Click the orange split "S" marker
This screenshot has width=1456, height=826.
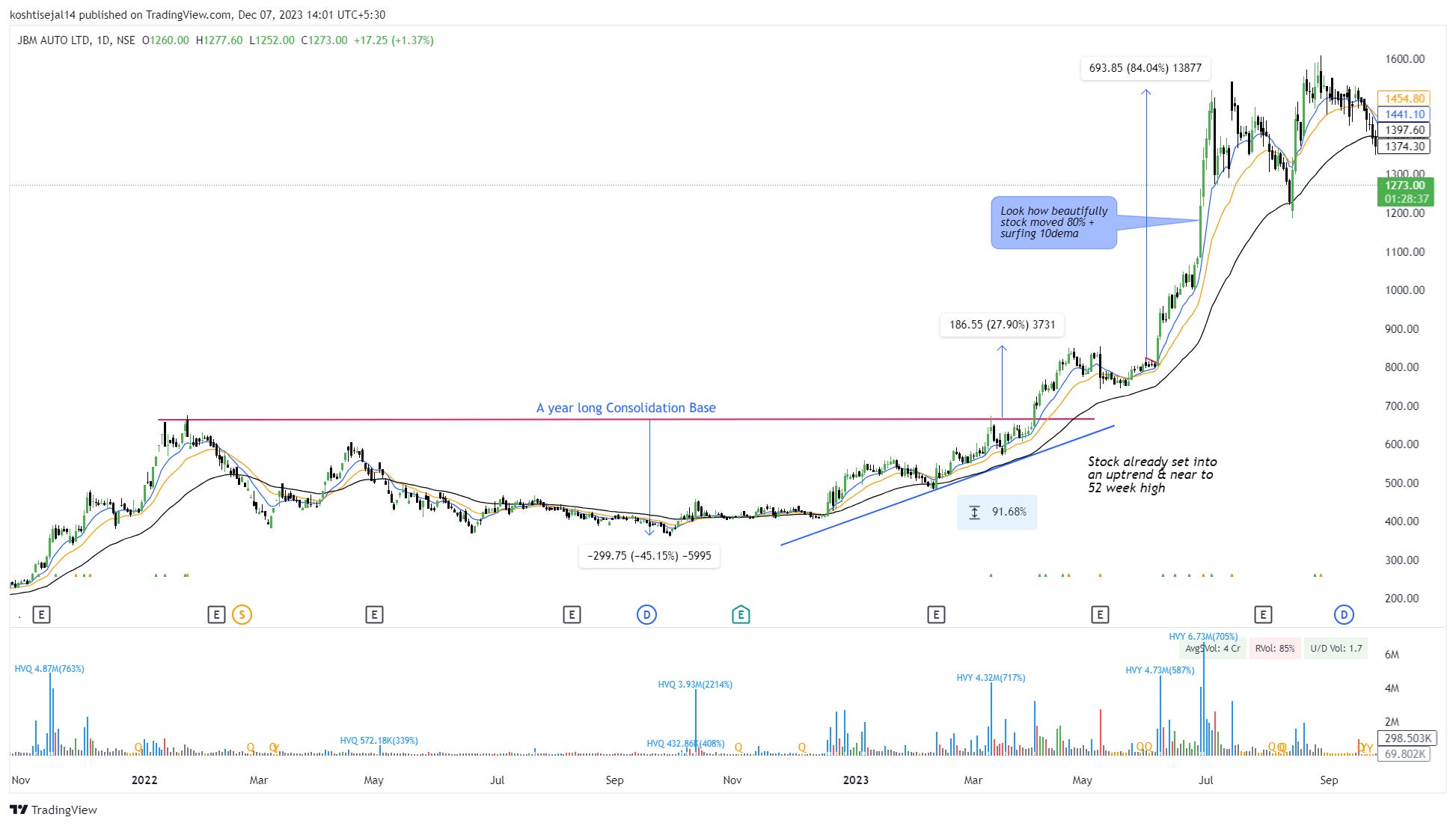(x=242, y=615)
